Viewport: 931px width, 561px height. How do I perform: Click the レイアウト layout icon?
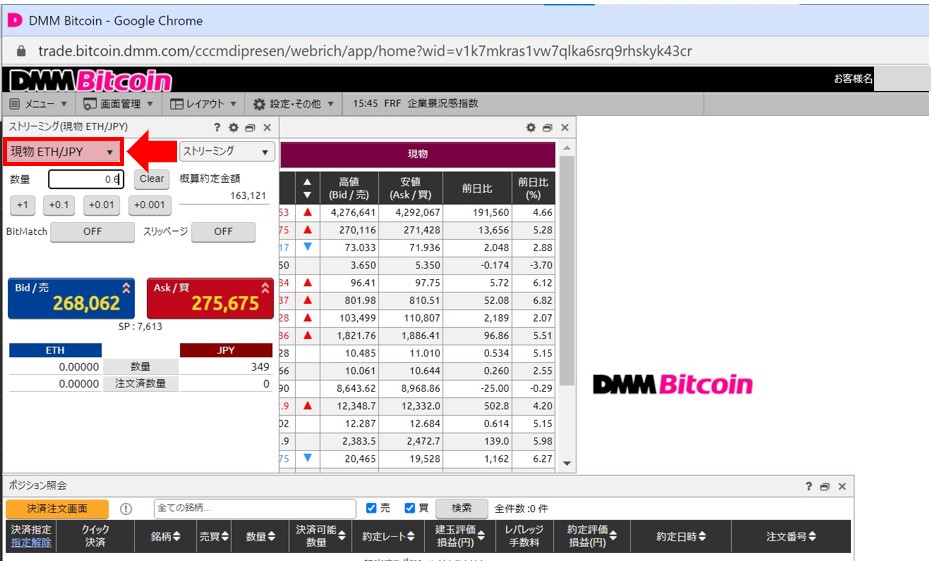pyautogui.click(x=176, y=104)
